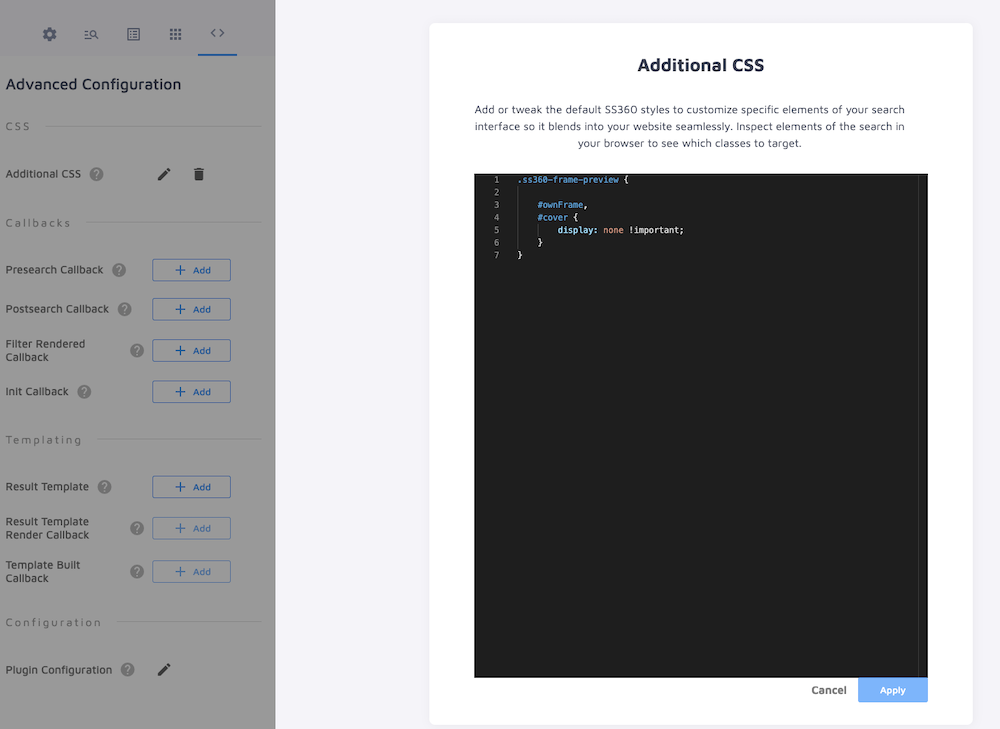The width and height of the screenshot is (1000, 729).
Task: Add a Template Built Callback
Action: [191, 571]
